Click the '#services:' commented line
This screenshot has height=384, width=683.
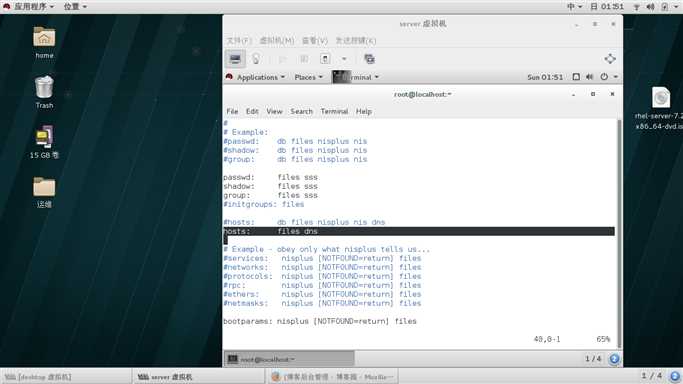[322, 258]
